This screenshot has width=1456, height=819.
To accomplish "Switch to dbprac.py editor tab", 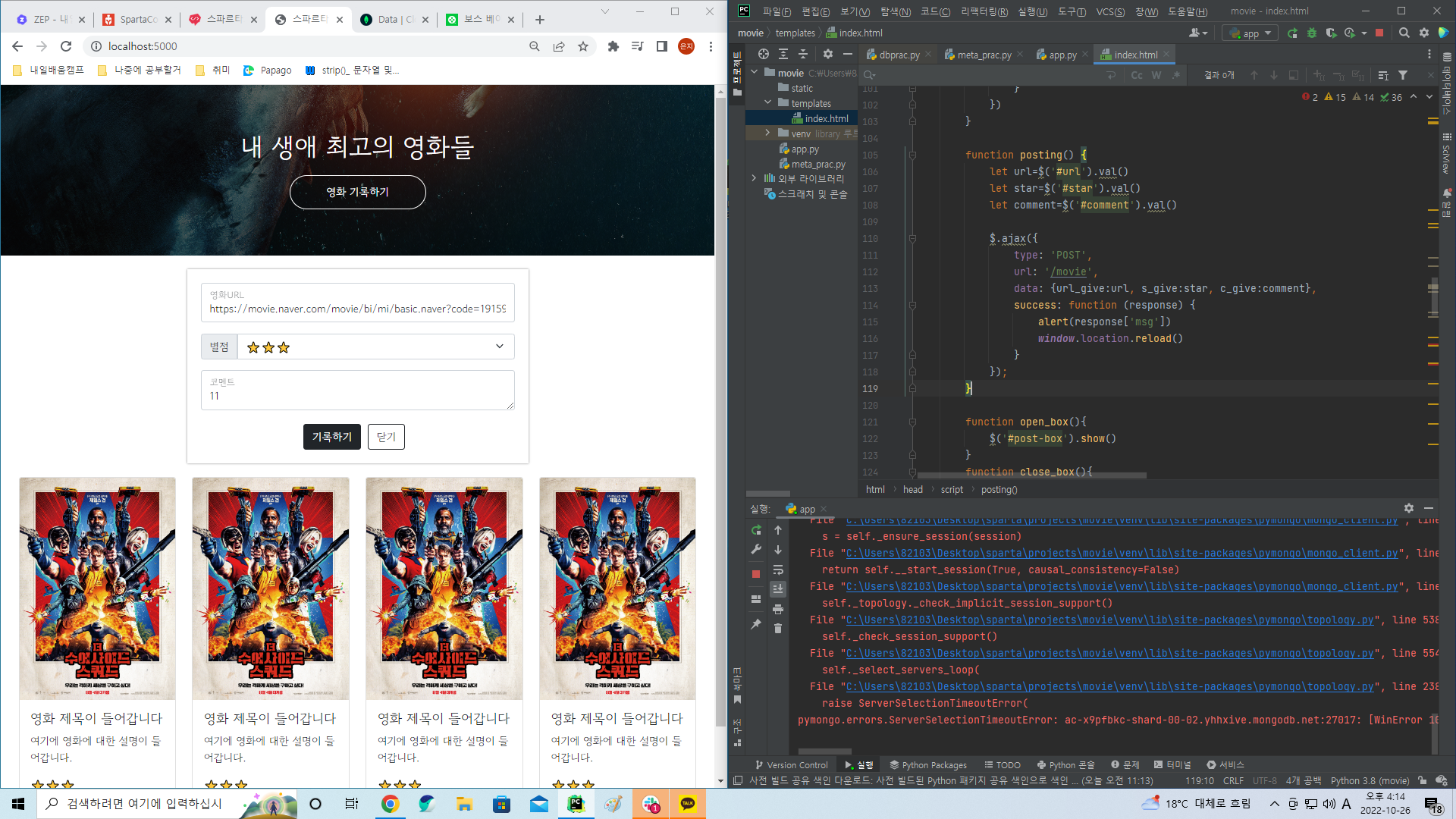I will point(899,55).
